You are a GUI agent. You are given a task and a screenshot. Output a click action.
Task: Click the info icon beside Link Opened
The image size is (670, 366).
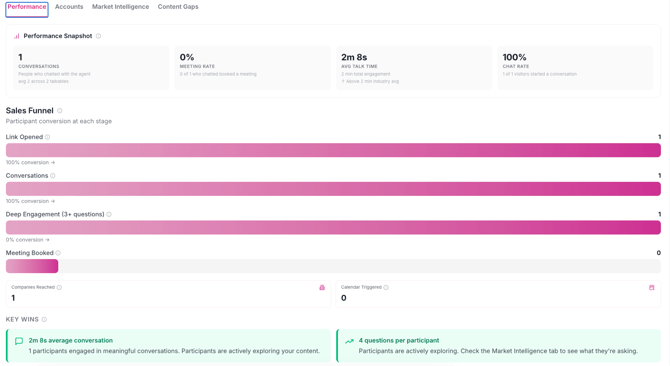(x=47, y=137)
